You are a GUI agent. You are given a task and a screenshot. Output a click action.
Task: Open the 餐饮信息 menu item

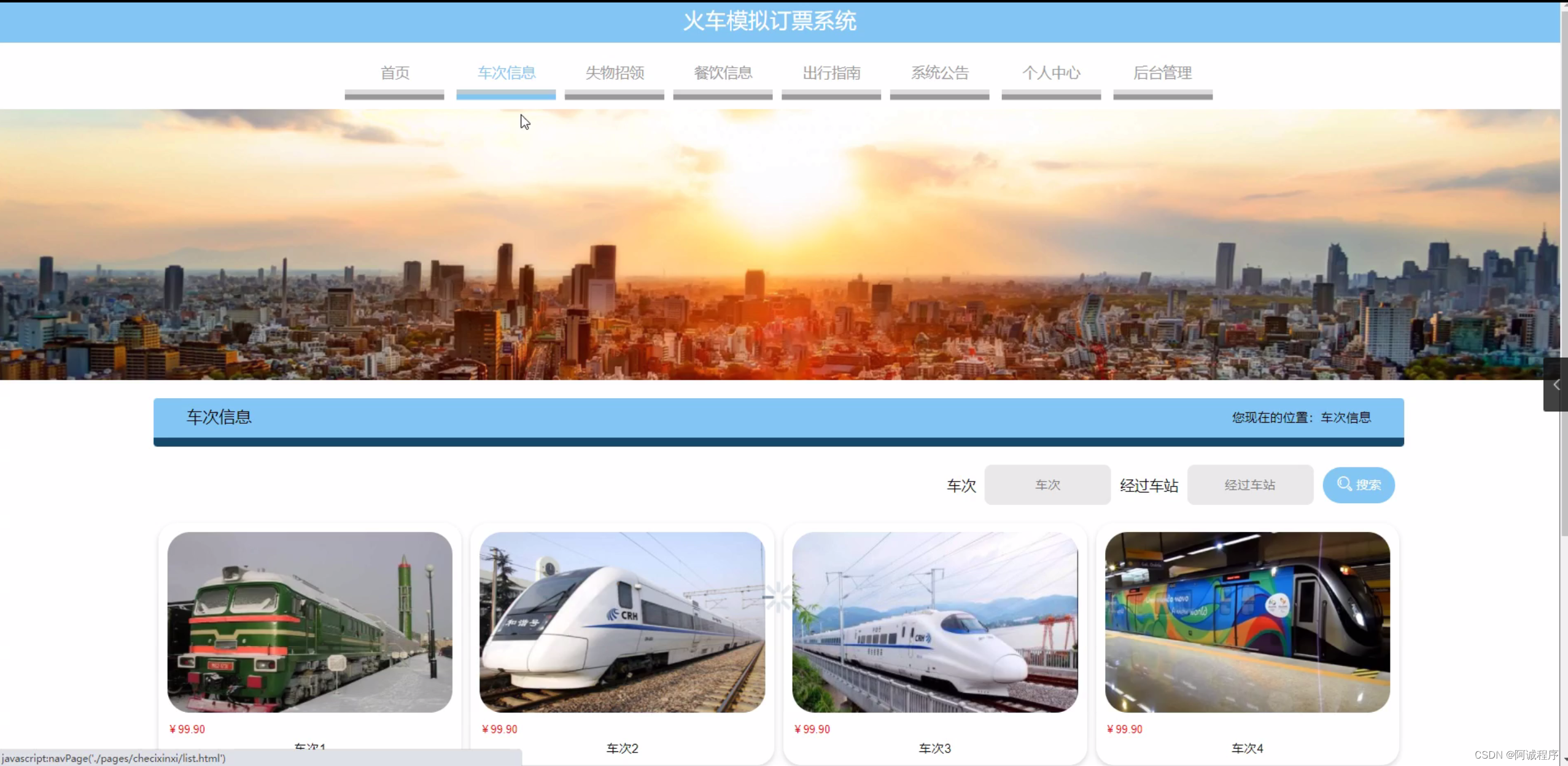click(723, 73)
